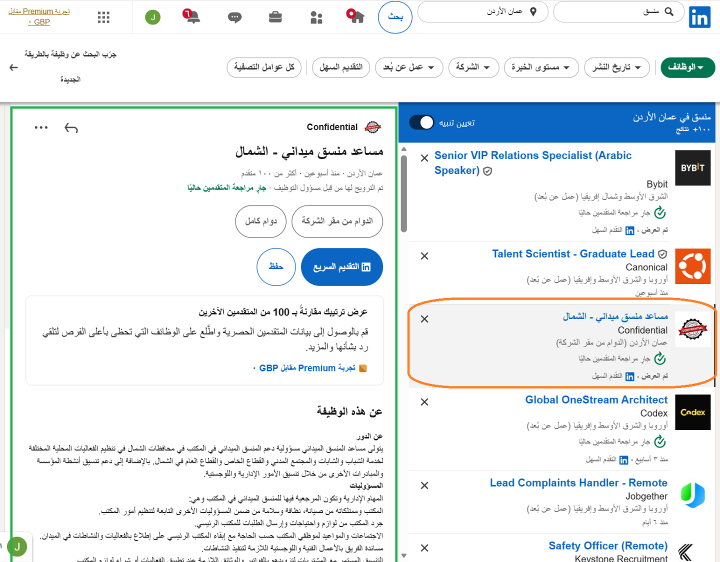Expand the تاريخ النشر filter

pyautogui.click(x=617, y=67)
